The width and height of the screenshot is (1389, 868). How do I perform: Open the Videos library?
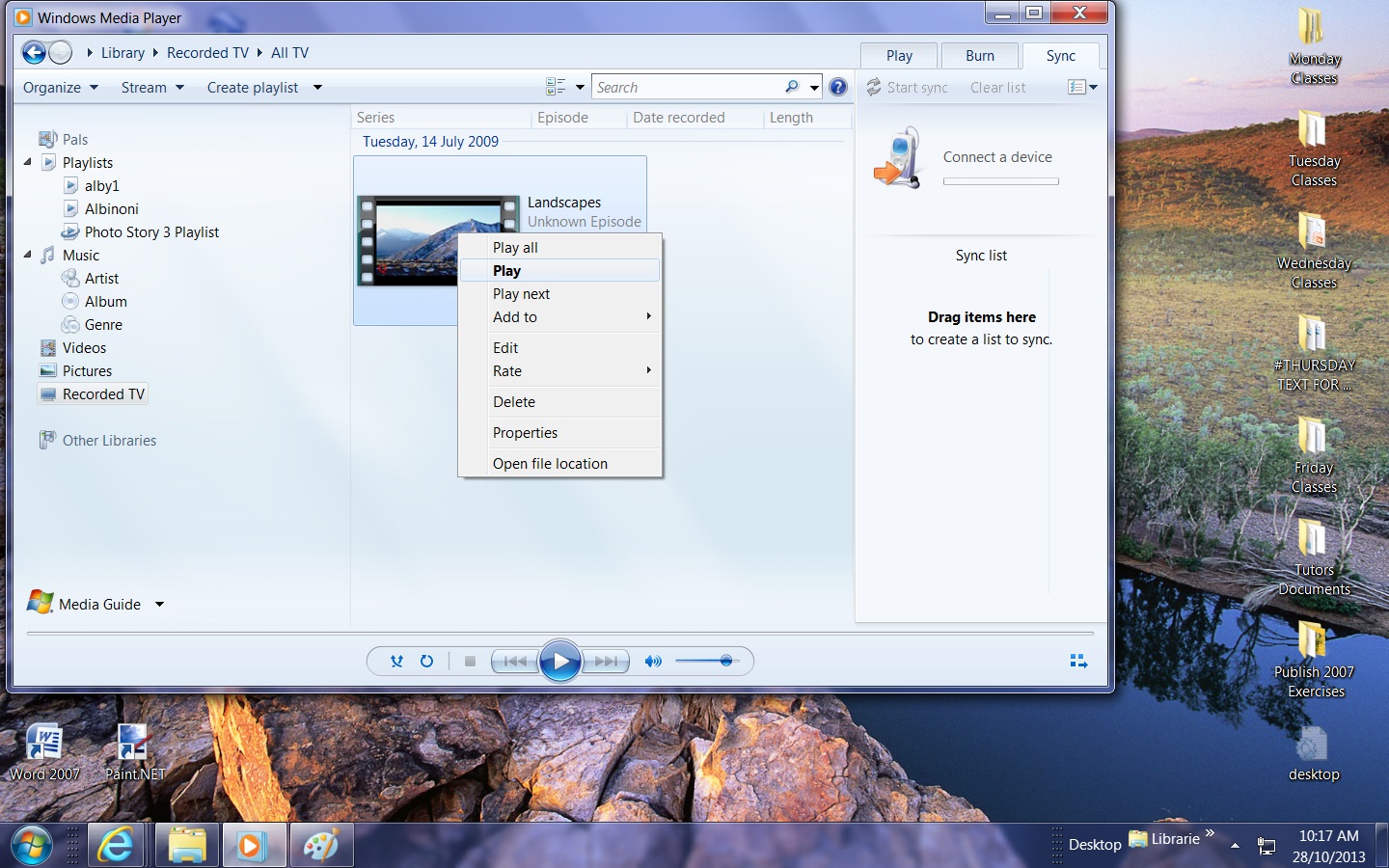pos(73,347)
